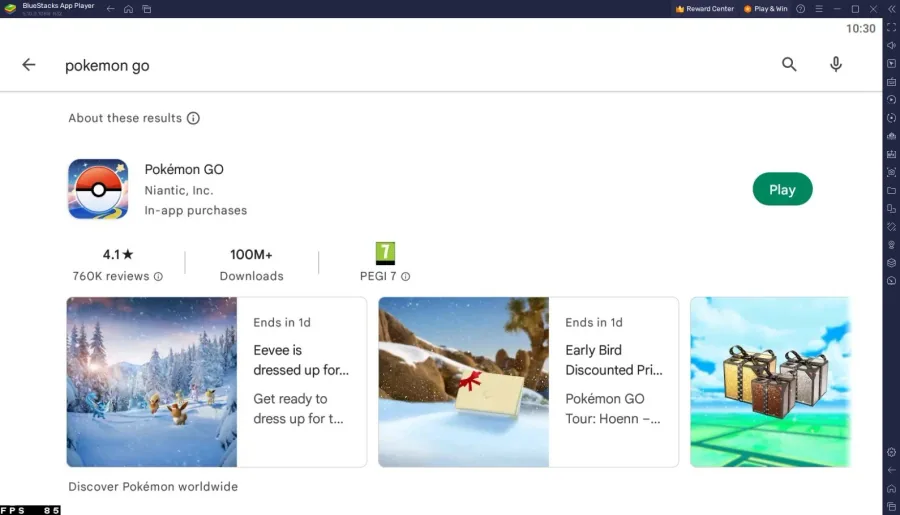Click the 'About these results' text
This screenshot has height=515, width=900.
click(125, 118)
